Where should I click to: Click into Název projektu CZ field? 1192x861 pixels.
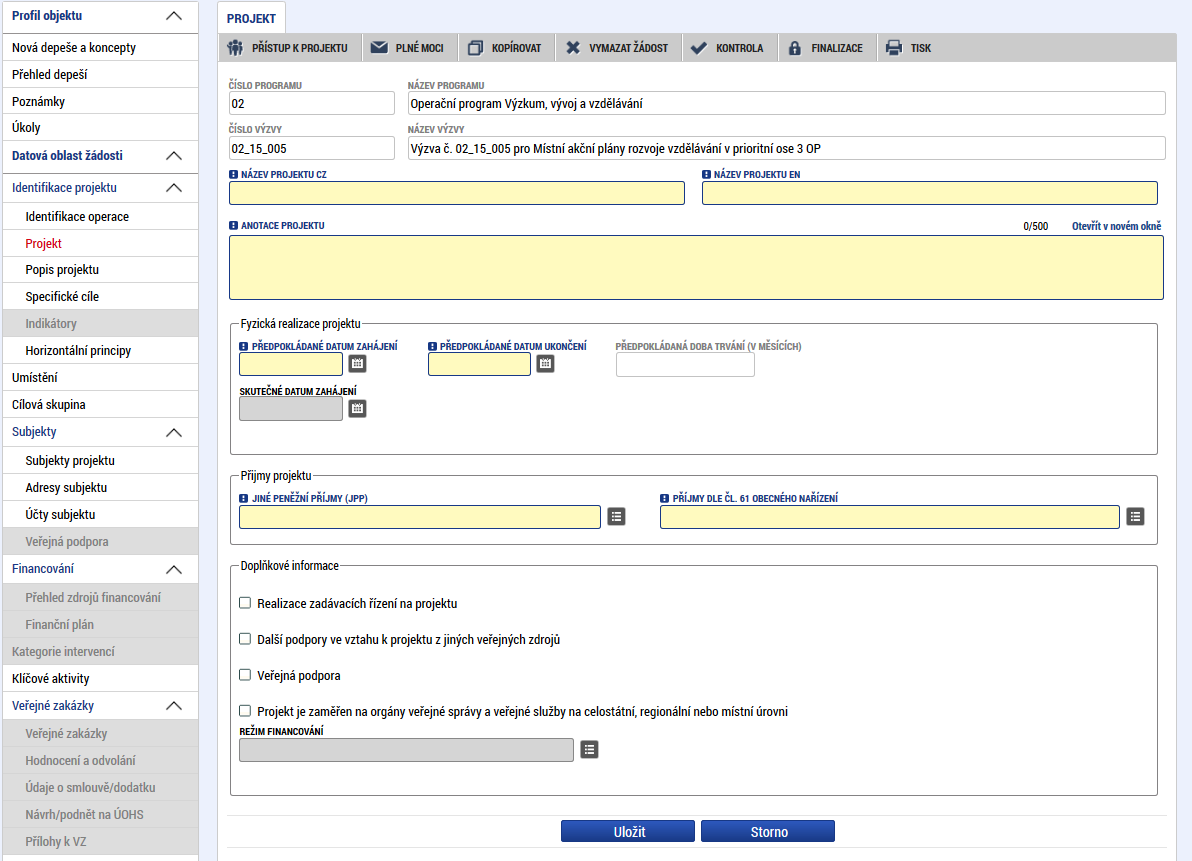pyautogui.click(x=457, y=193)
